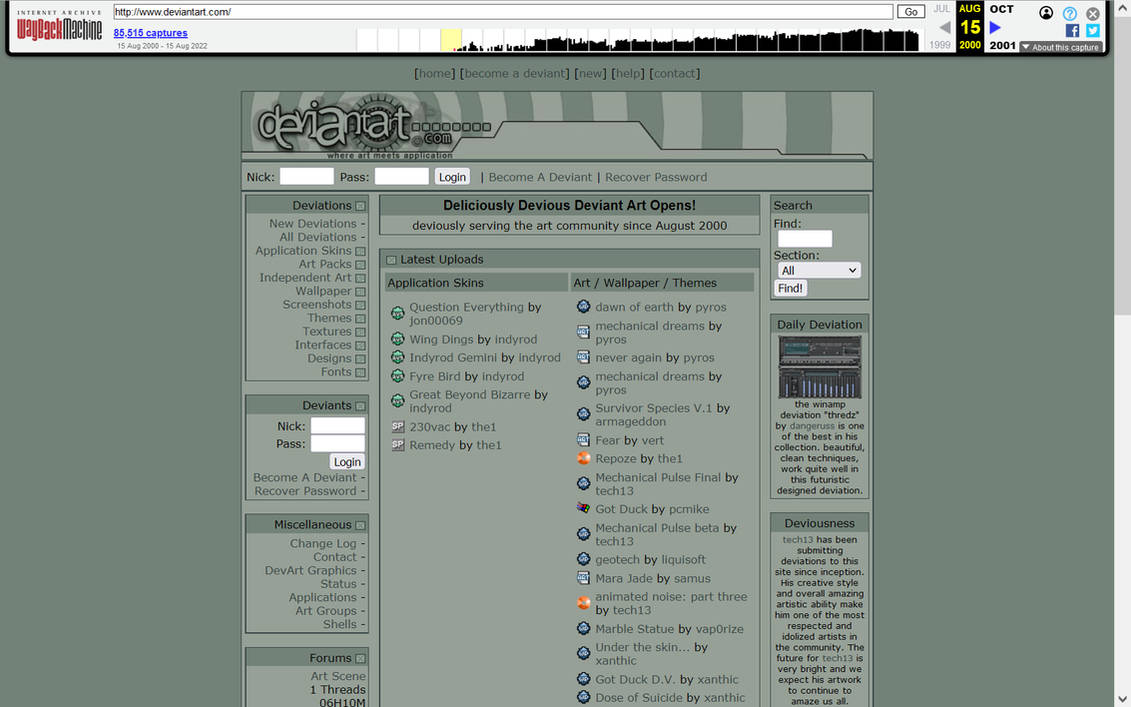The image size is (1131, 707).
Task: Click the Wayback Go button
Action: [910, 12]
